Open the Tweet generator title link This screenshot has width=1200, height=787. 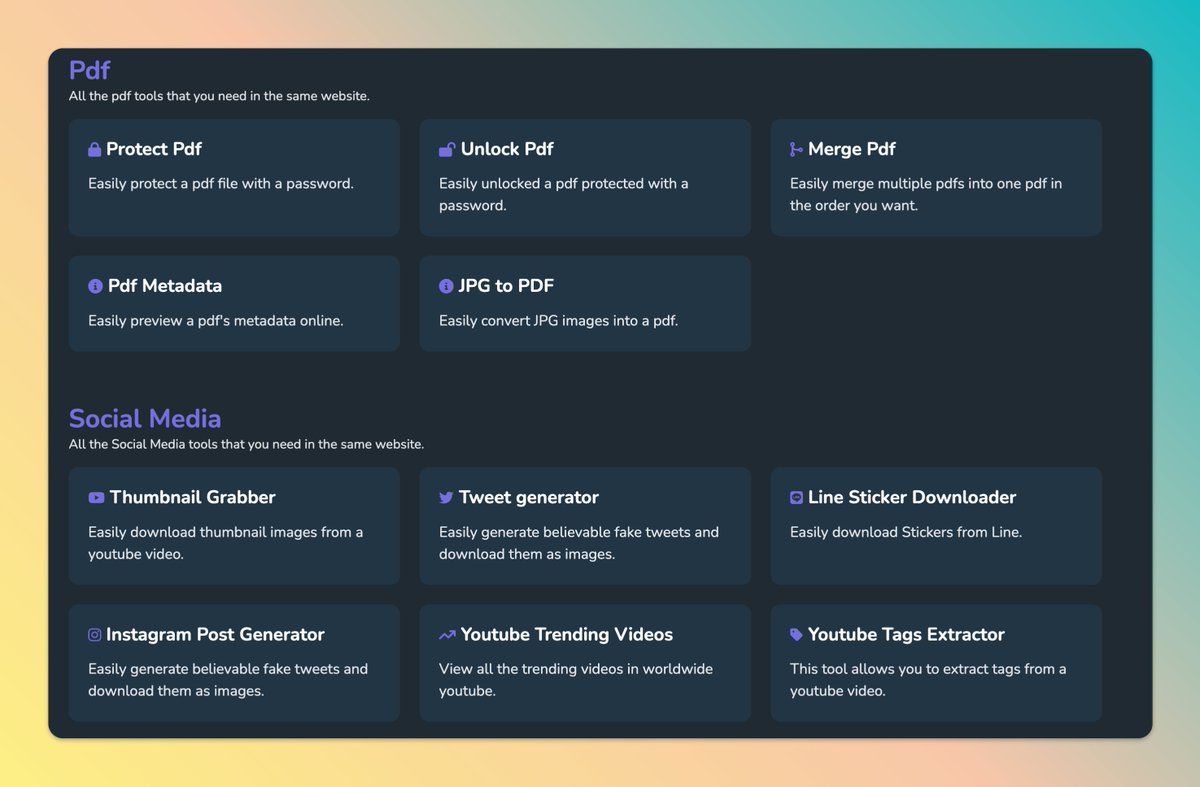[x=529, y=497]
